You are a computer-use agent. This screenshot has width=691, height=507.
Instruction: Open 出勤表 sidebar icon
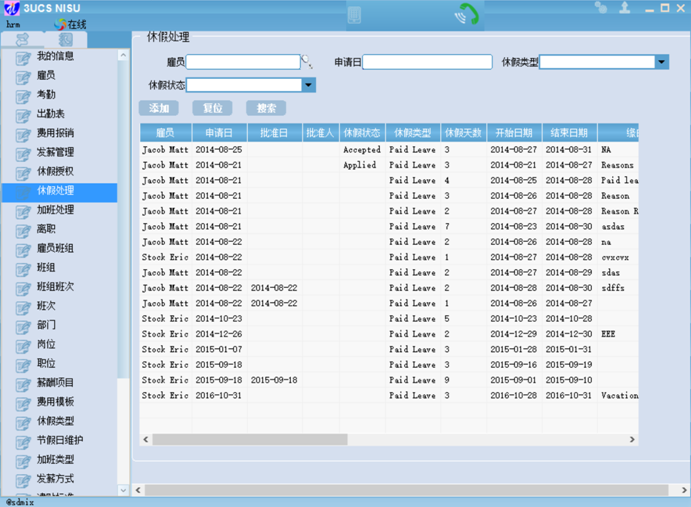tap(23, 116)
